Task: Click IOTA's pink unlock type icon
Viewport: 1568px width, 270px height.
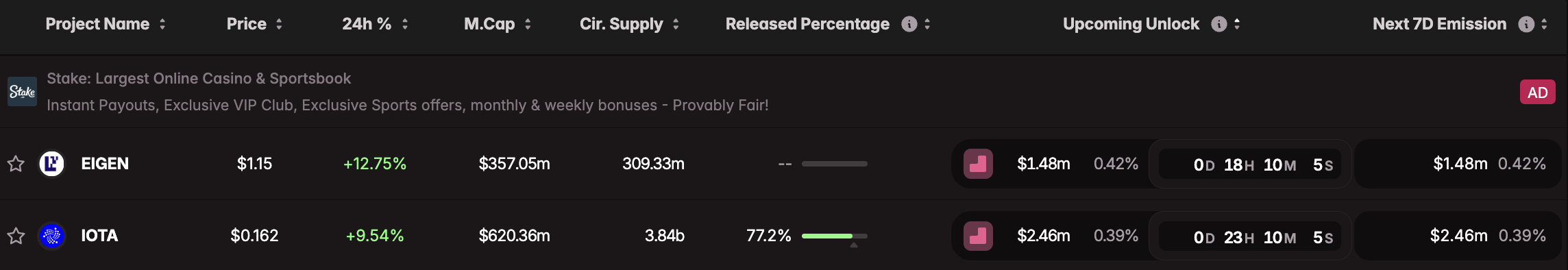Action: (978, 236)
